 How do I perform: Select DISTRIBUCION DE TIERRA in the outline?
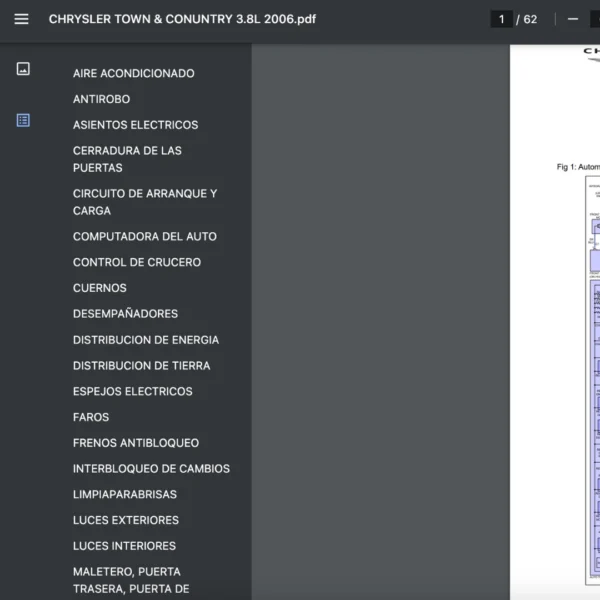tap(141, 366)
